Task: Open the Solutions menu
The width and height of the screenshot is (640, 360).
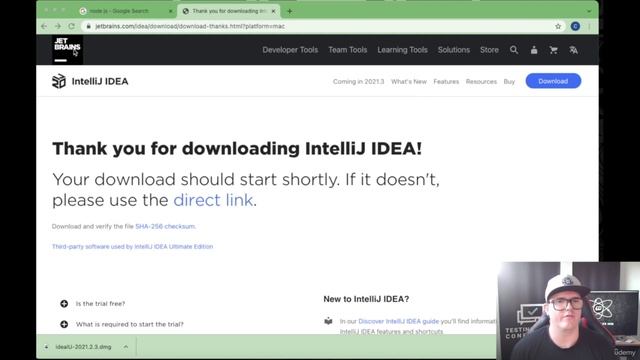Action: (454, 50)
